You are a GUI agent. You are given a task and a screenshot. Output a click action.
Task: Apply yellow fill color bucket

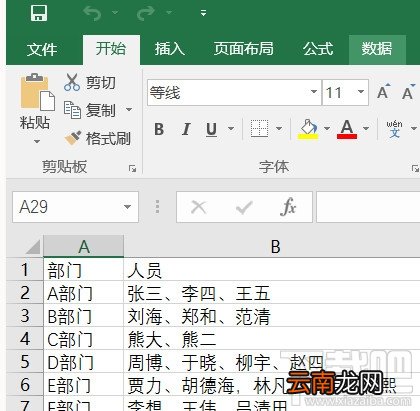[x=308, y=129]
